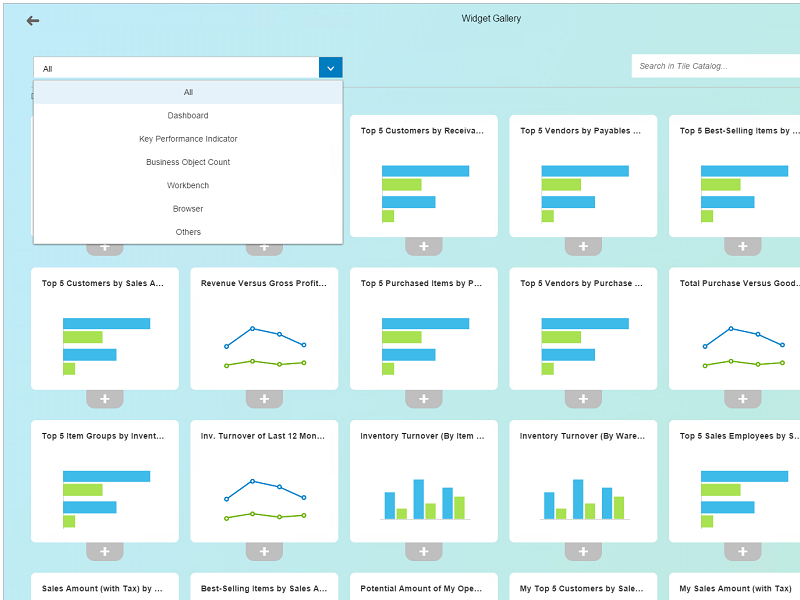Select All in the category list
The width and height of the screenshot is (800, 600).
click(x=188, y=92)
